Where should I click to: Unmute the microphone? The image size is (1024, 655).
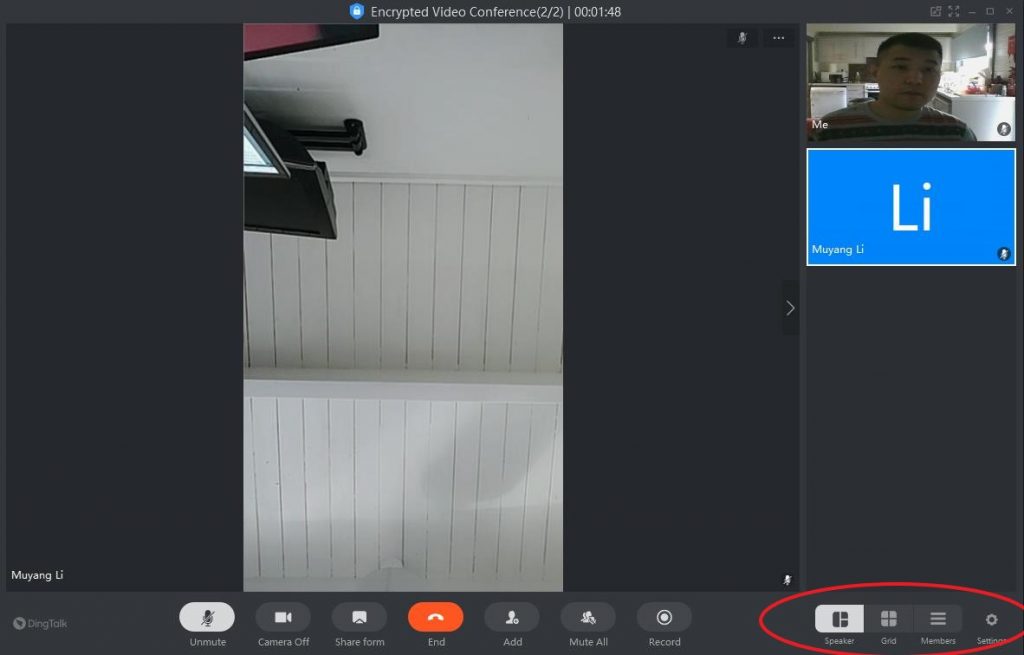[207, 617]
